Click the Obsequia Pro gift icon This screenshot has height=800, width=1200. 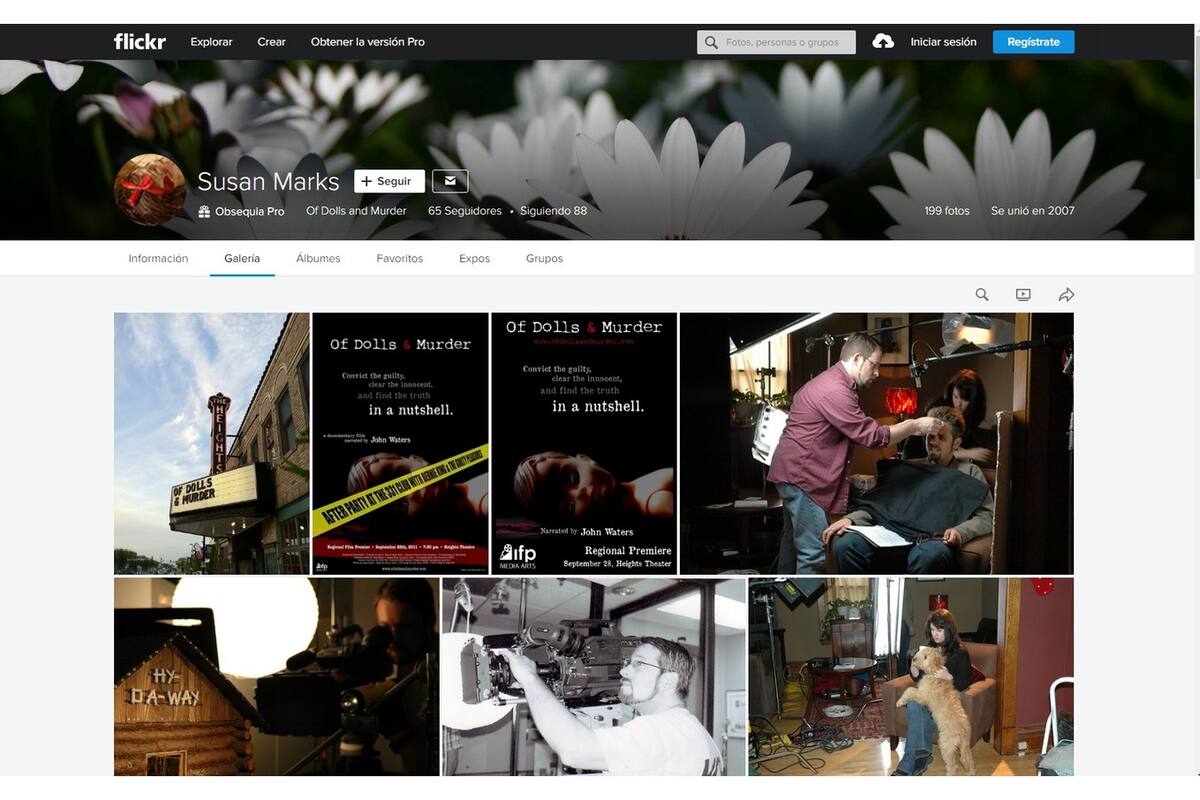pos(204,212)
